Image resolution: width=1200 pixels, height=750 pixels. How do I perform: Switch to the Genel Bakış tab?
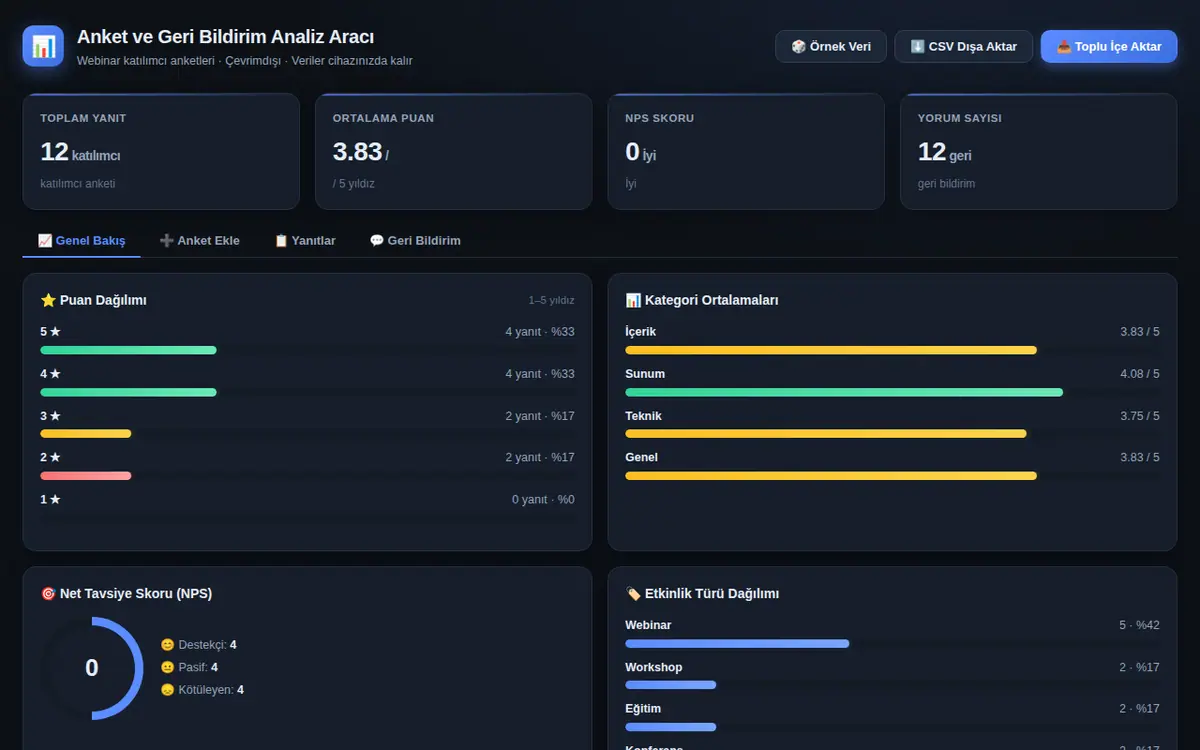pos(82,240)
